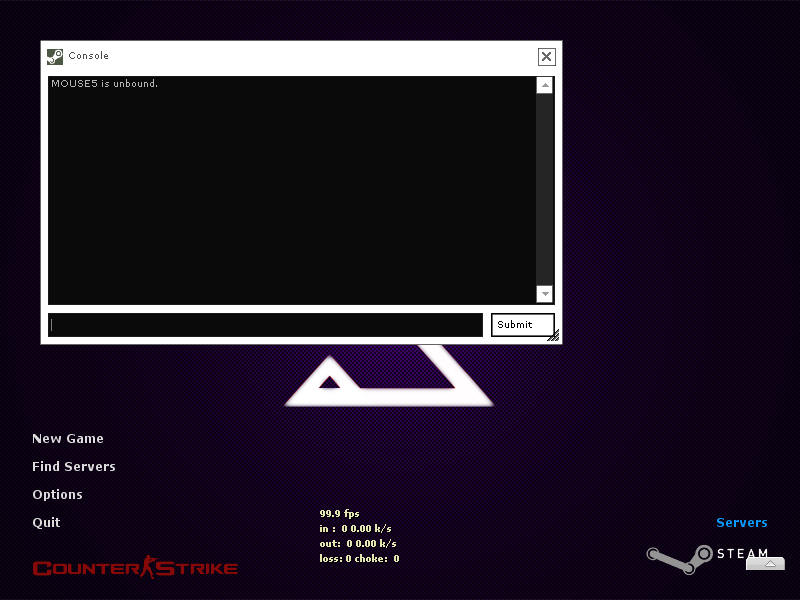This screenshot has width=800, height=600.
Task: Click the Submit button
Action: tap(522, 325)
